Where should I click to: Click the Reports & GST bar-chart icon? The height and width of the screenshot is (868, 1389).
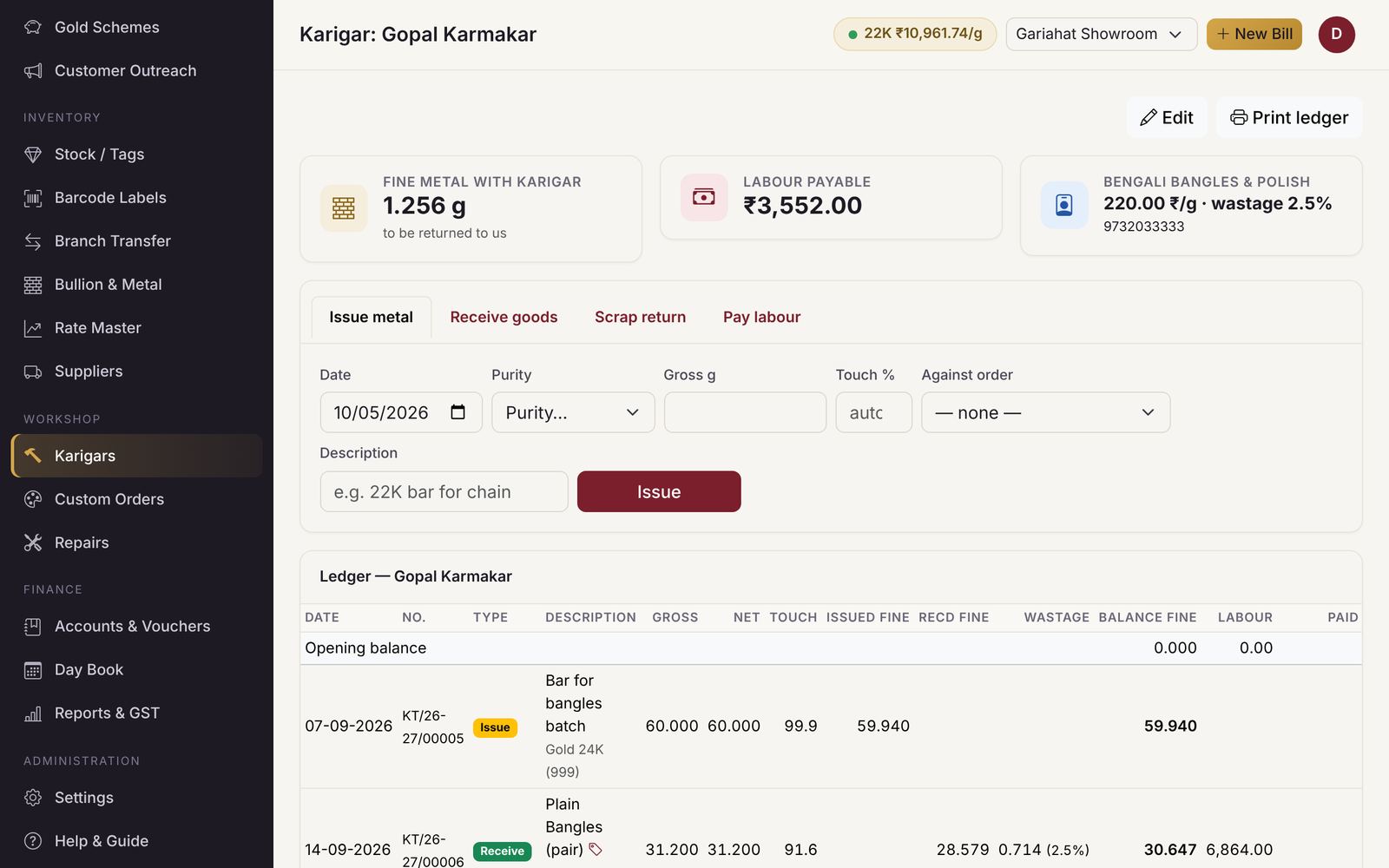[33, 713]
